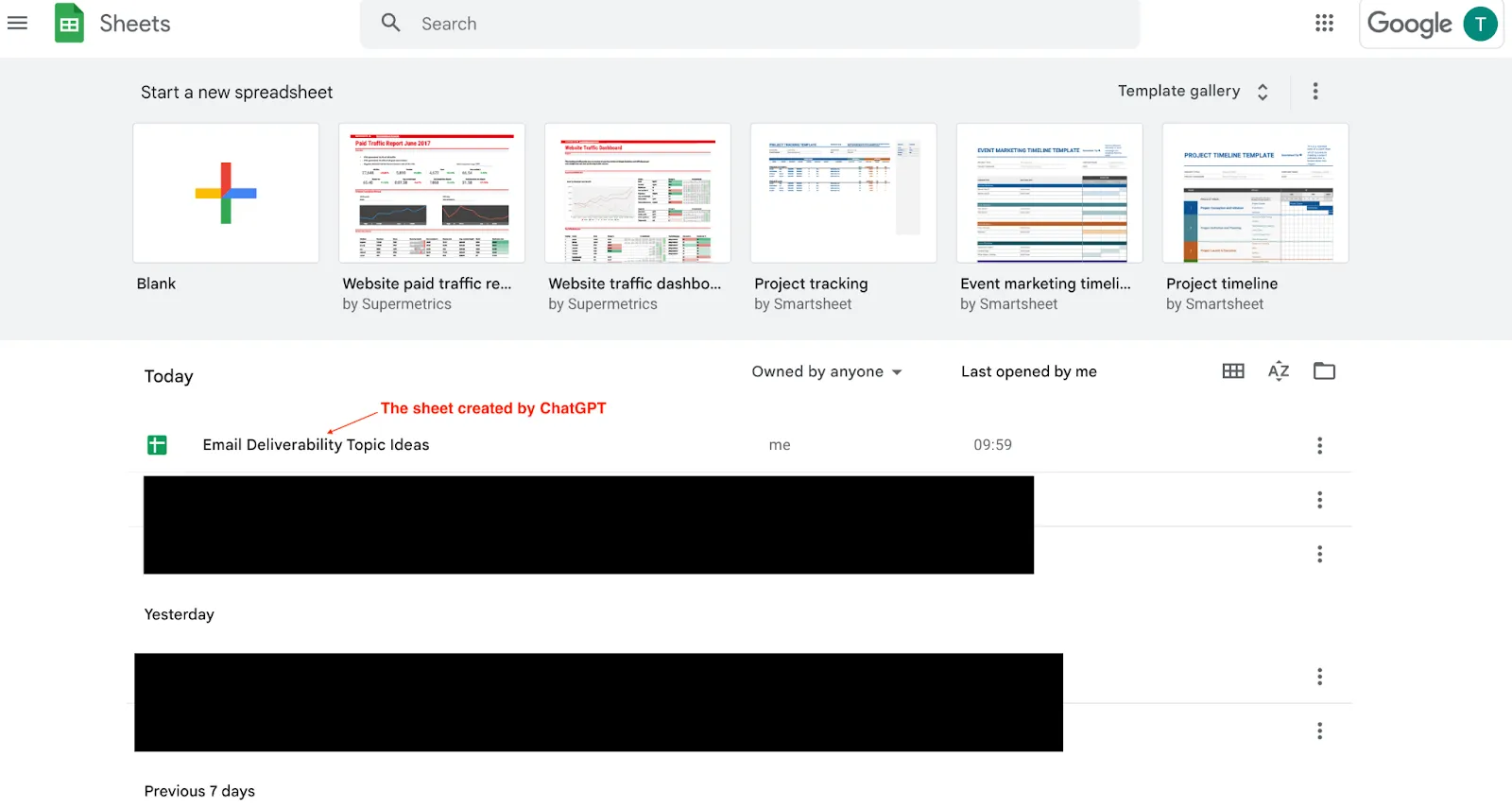Open Website paid traffic report template
Viewport: 1512px width, 808px height.
pyautogui.click(x=432, y=193)
